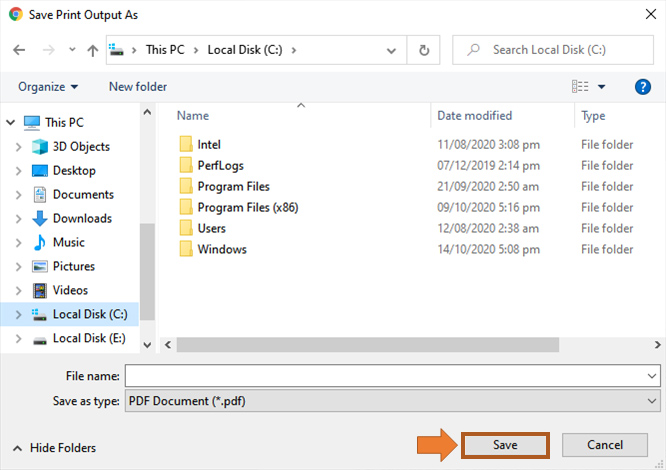Expand Downloads tree node
The width and height of the screenshot is (666, 470).
point(18,219)
